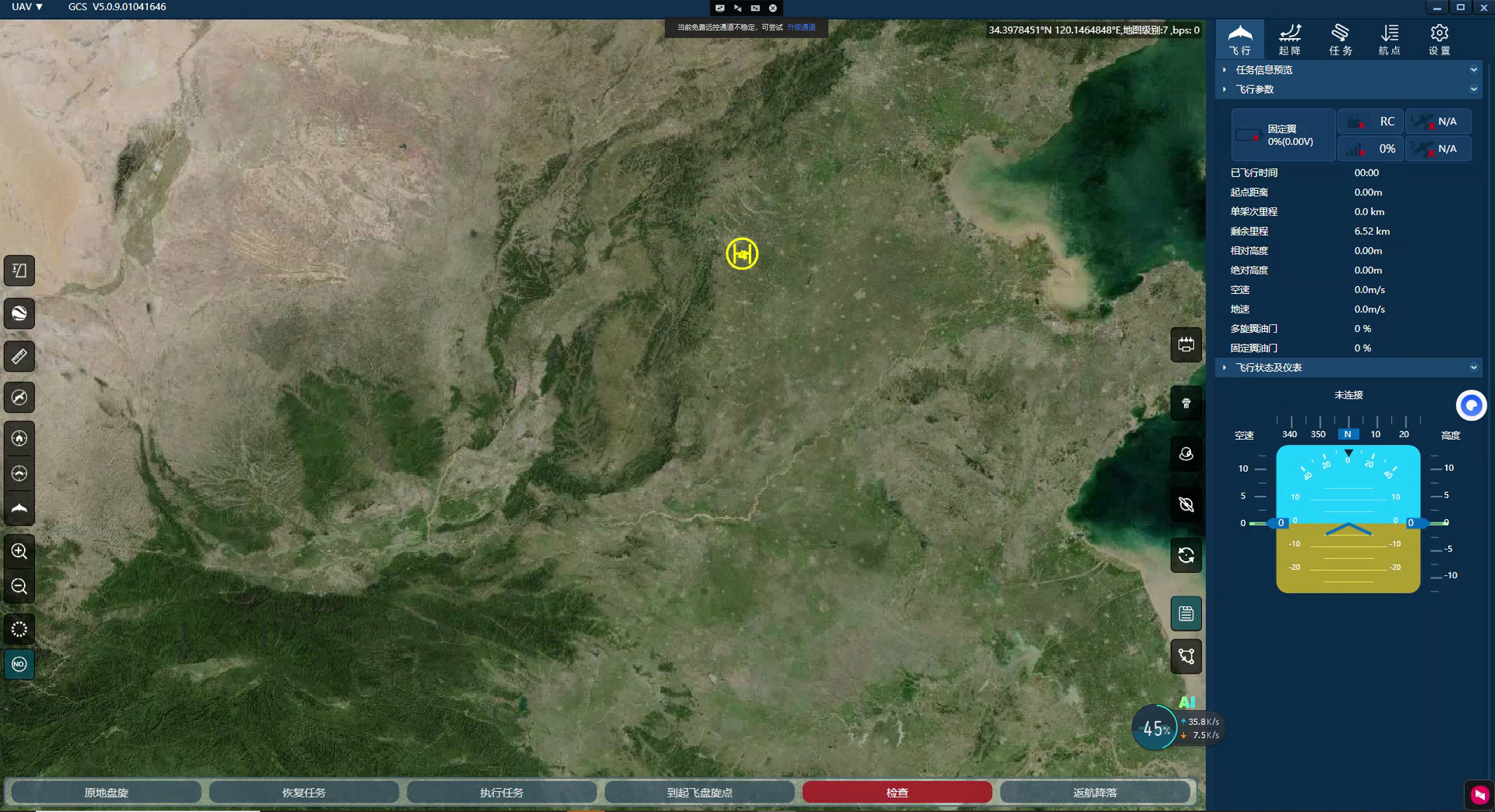The width and height of the screenshot is (1495, 812).
Task: Click the map zoom in magnifier
Action: [19, 551]
